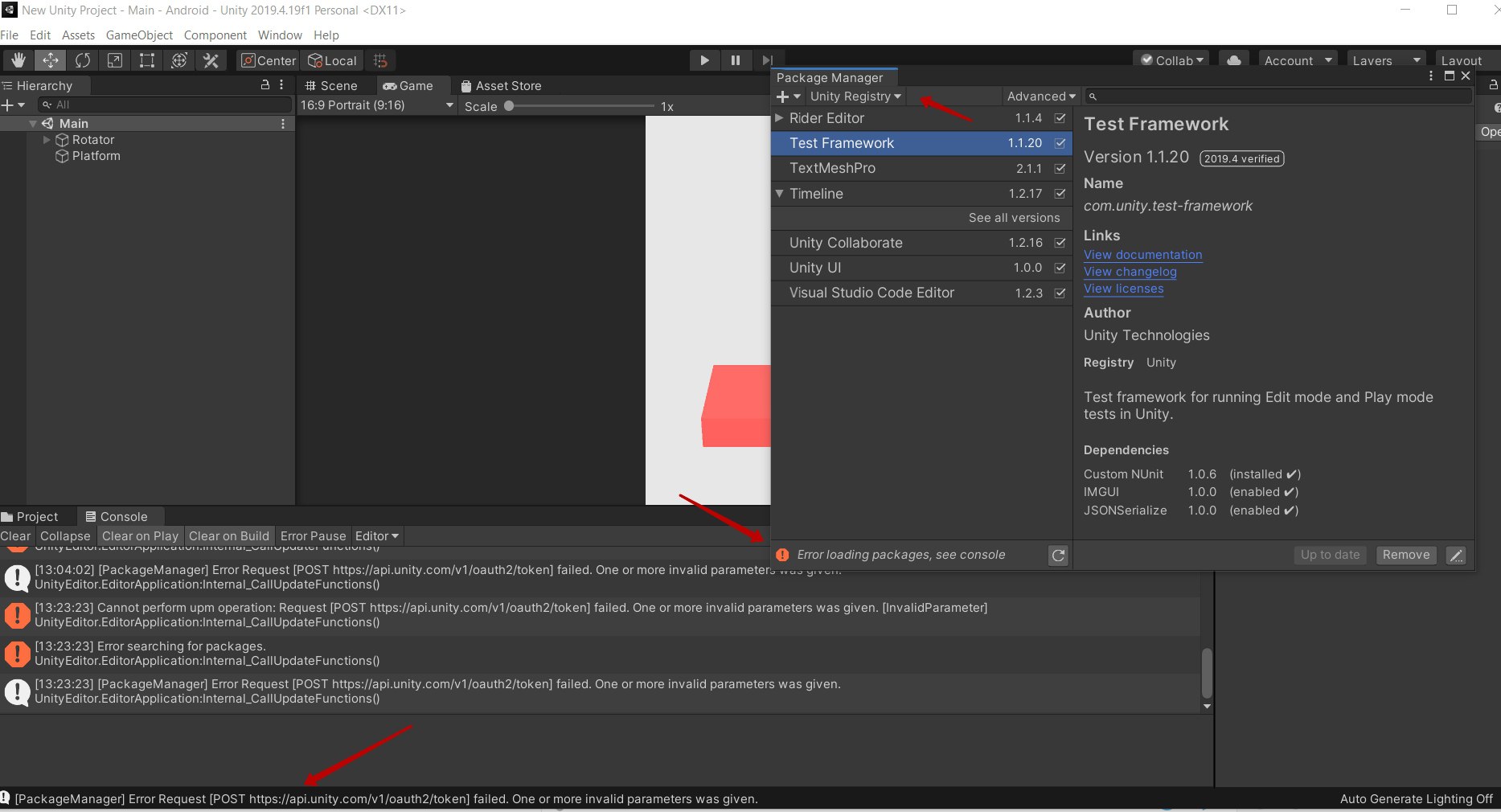Open the GameObject menu
The height and width of the screenshot is (812, 1501).
coord(139,35)
